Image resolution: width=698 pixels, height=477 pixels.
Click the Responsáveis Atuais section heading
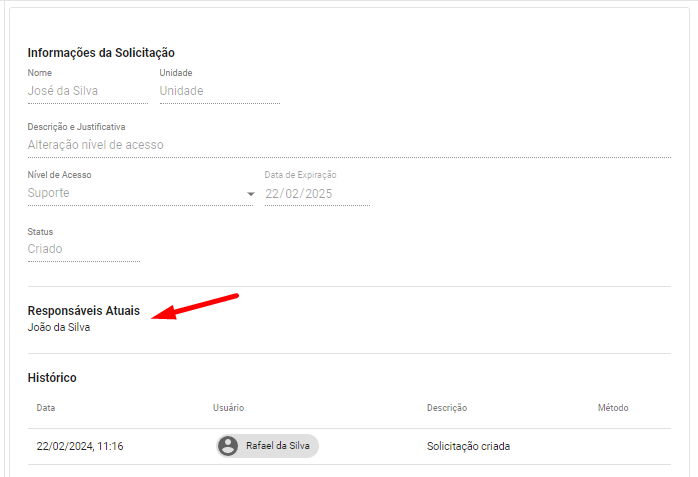click(83, 311)
